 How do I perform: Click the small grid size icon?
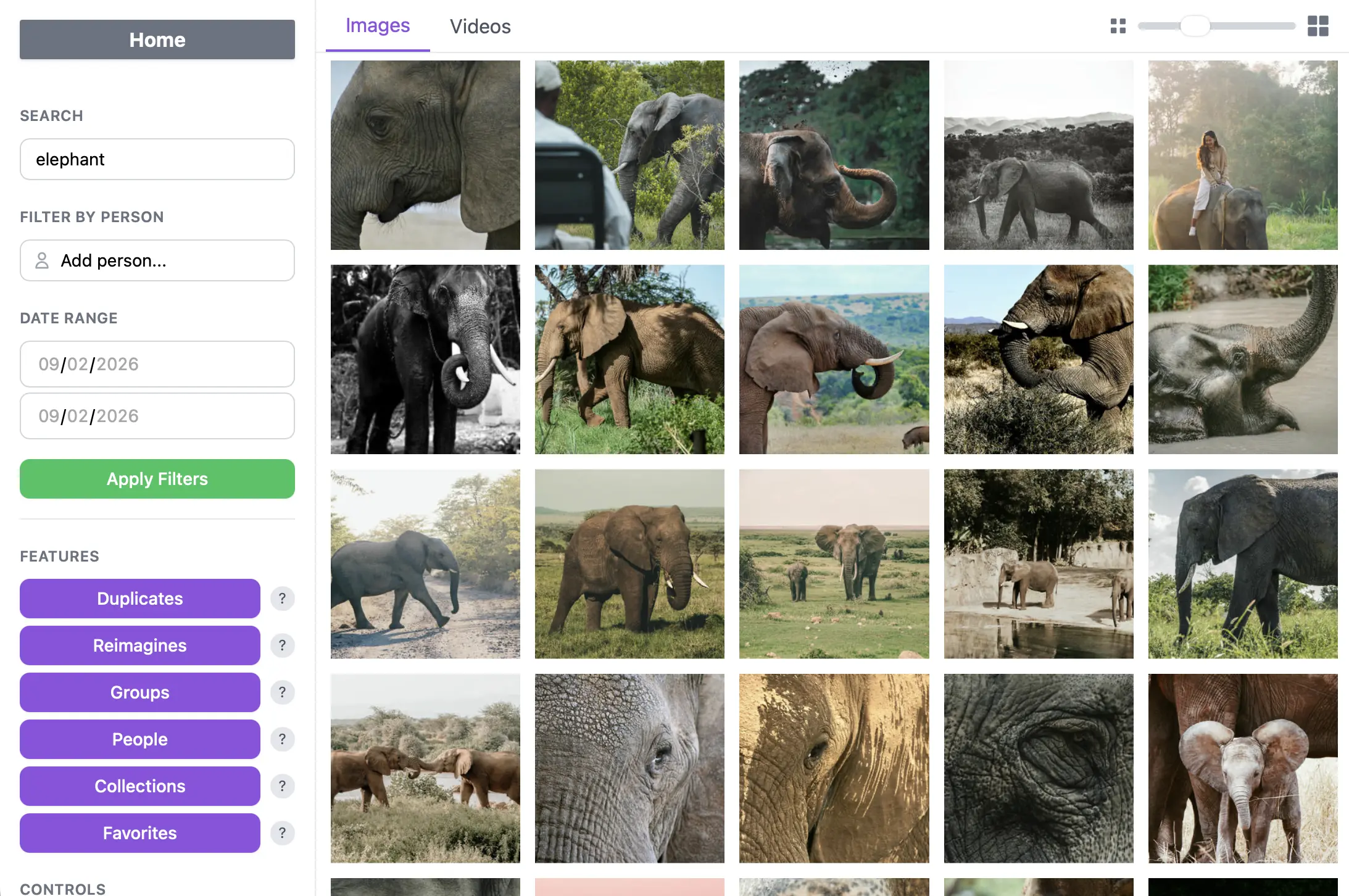tap(1118, 26)
